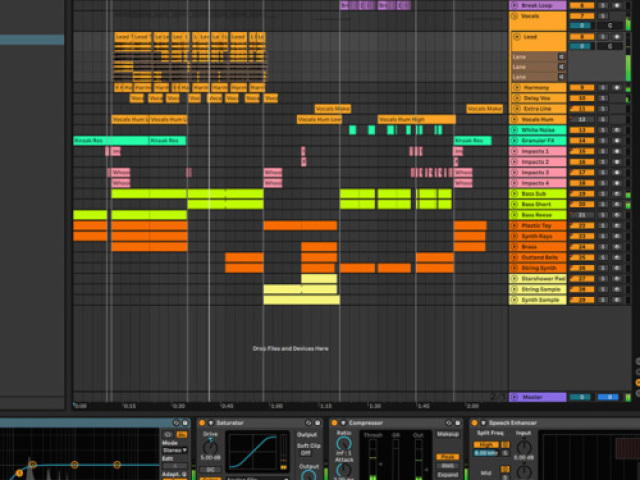Toggle Soft Clip Off button in Saturator
640x480 pixels.
(x=306, y=453)
